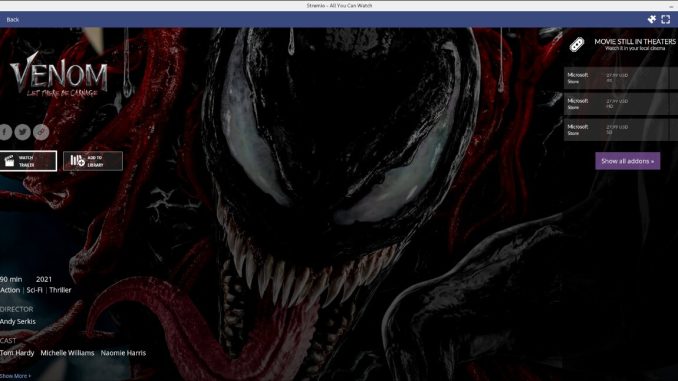Image resolution: width=678 pixels, height=381 pixels.
Task: Click the theater ticket icon
Action: pos(577,44)
